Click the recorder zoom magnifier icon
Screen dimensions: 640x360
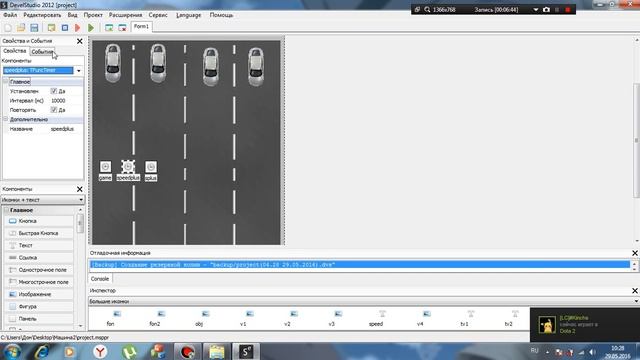tap(427, 9)
